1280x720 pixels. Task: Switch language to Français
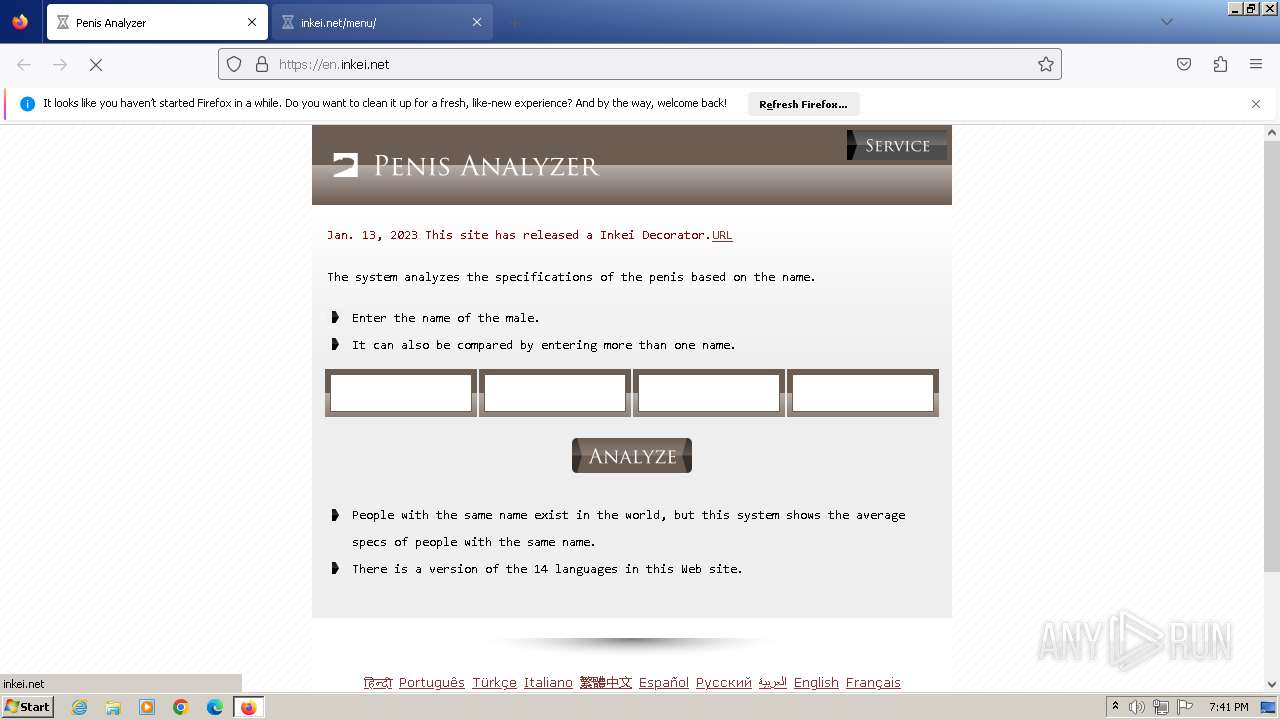click(x=873, y=683)
